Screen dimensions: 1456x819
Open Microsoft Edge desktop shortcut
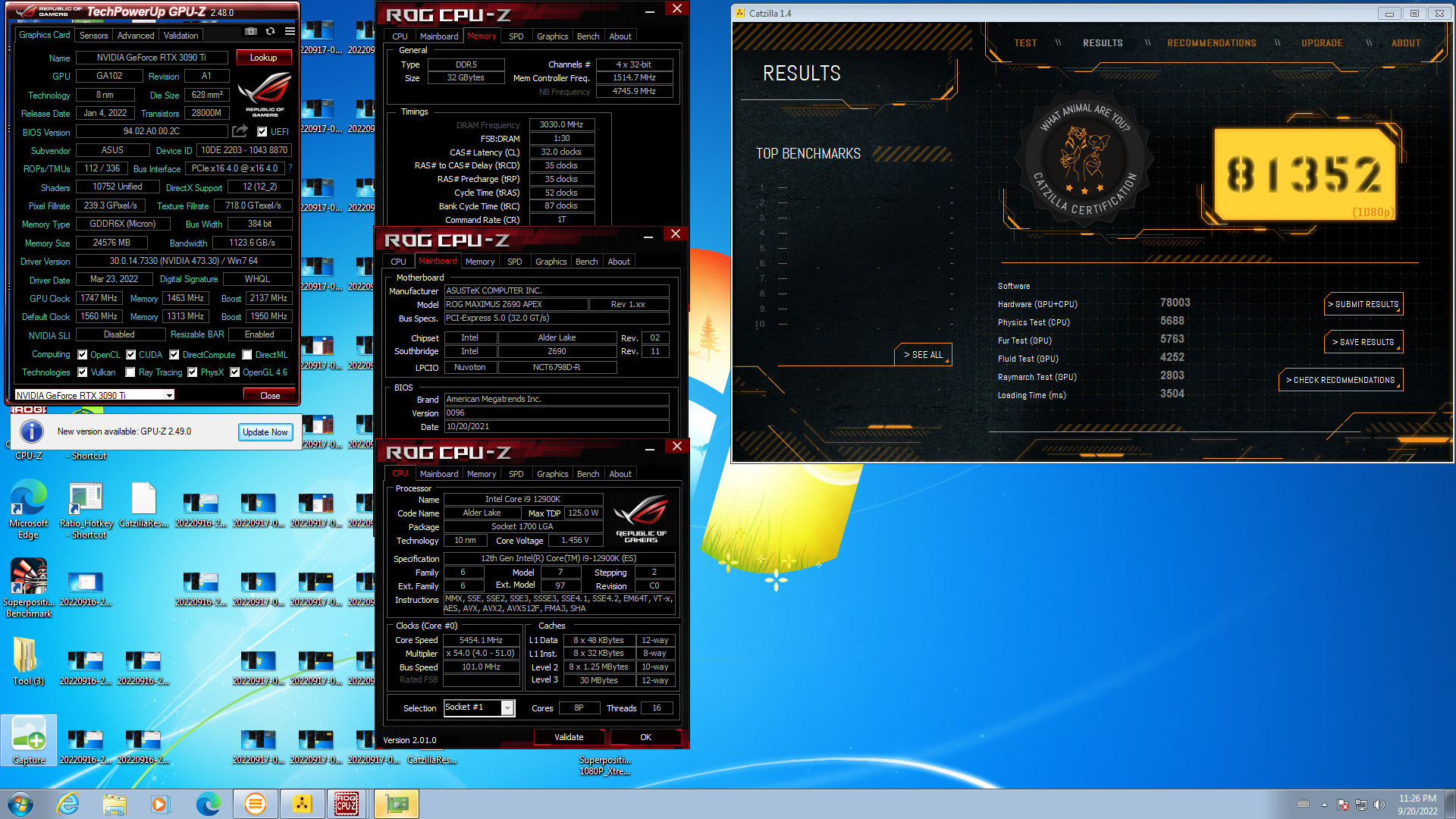point(29,509)
